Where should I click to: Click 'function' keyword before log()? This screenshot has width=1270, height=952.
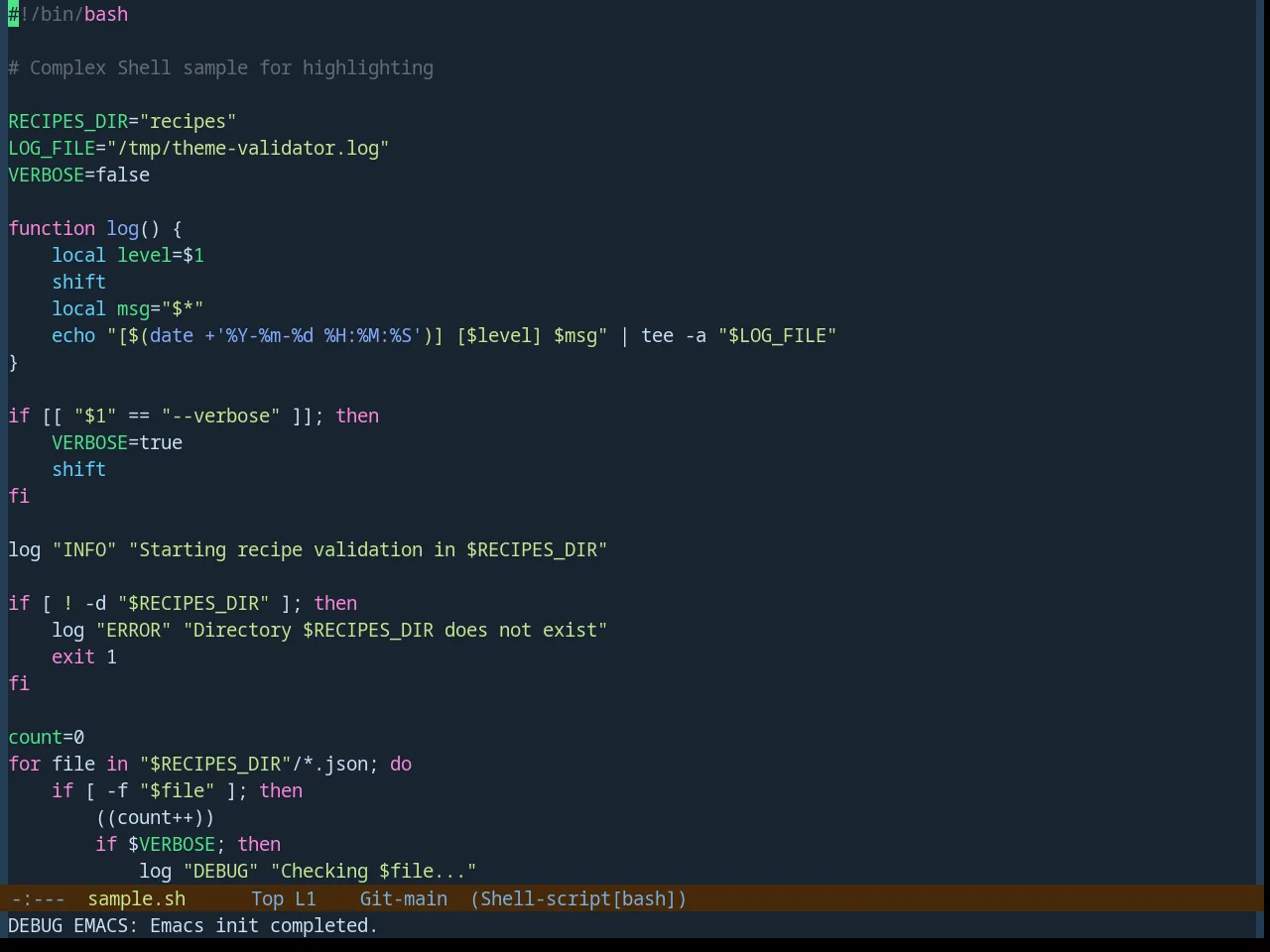click(52, 228)
